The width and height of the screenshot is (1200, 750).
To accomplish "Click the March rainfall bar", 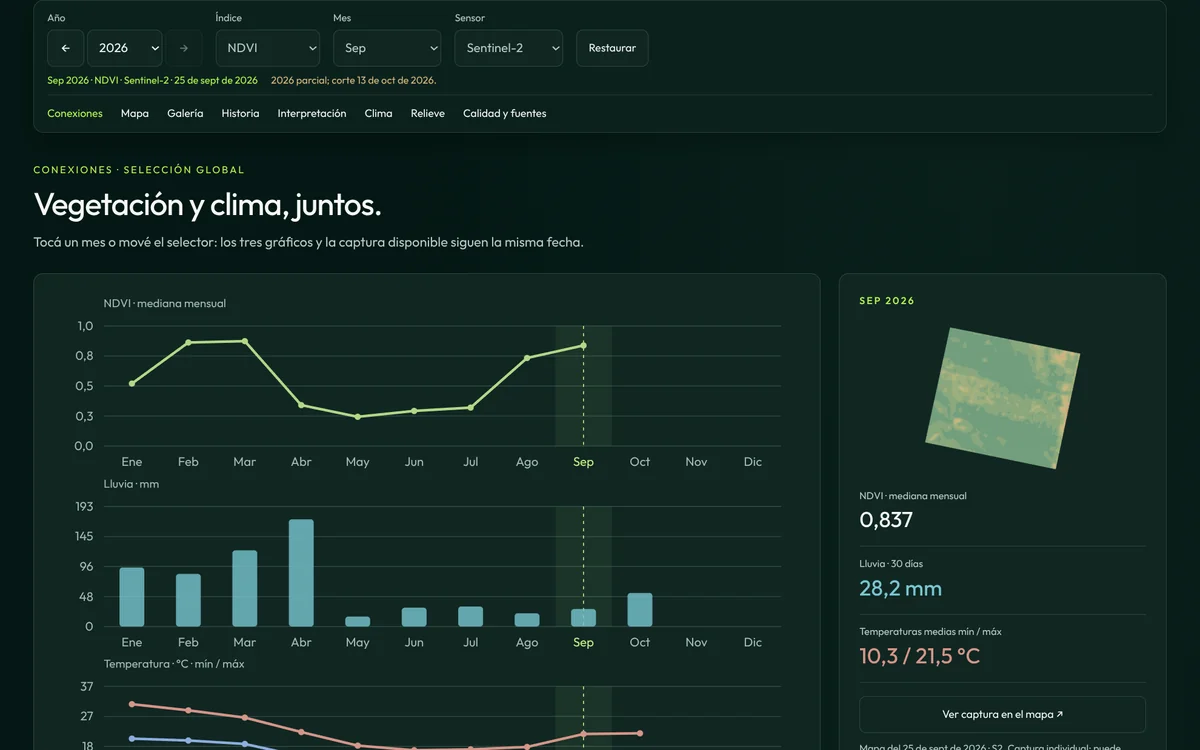I will pyautogui.click(x=245, y=589).
